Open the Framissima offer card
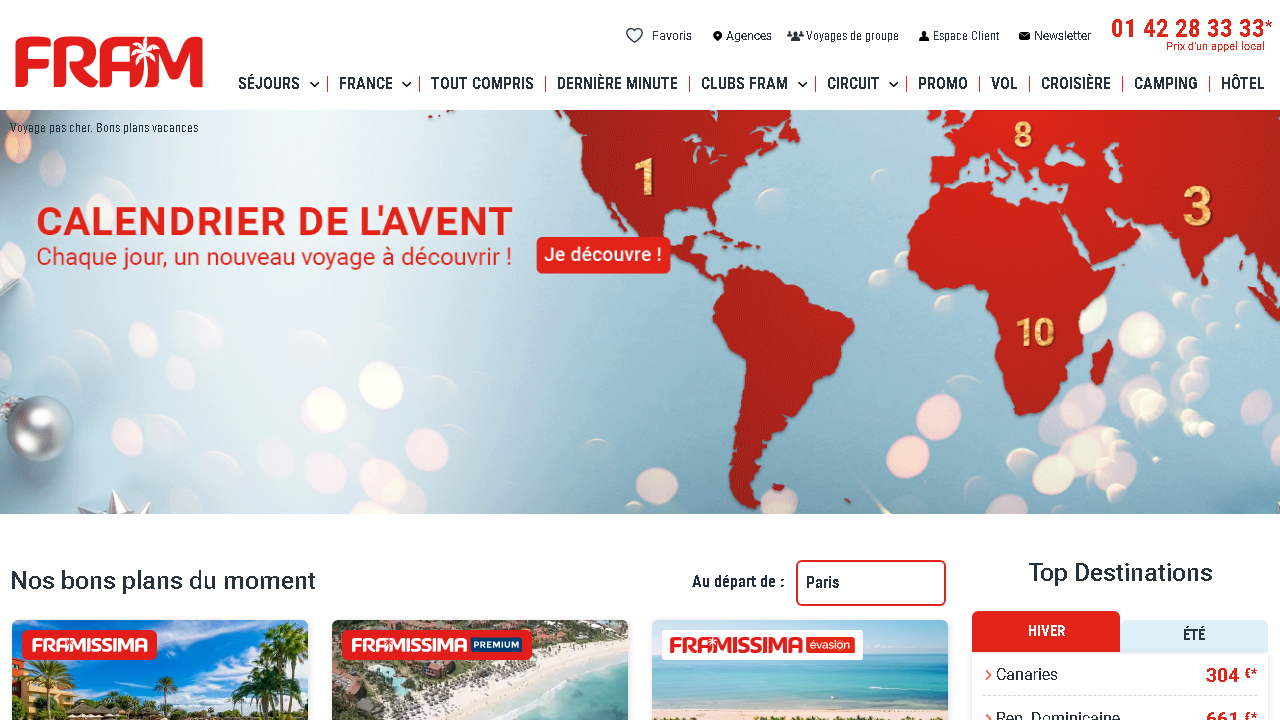 tap(160, 670)
